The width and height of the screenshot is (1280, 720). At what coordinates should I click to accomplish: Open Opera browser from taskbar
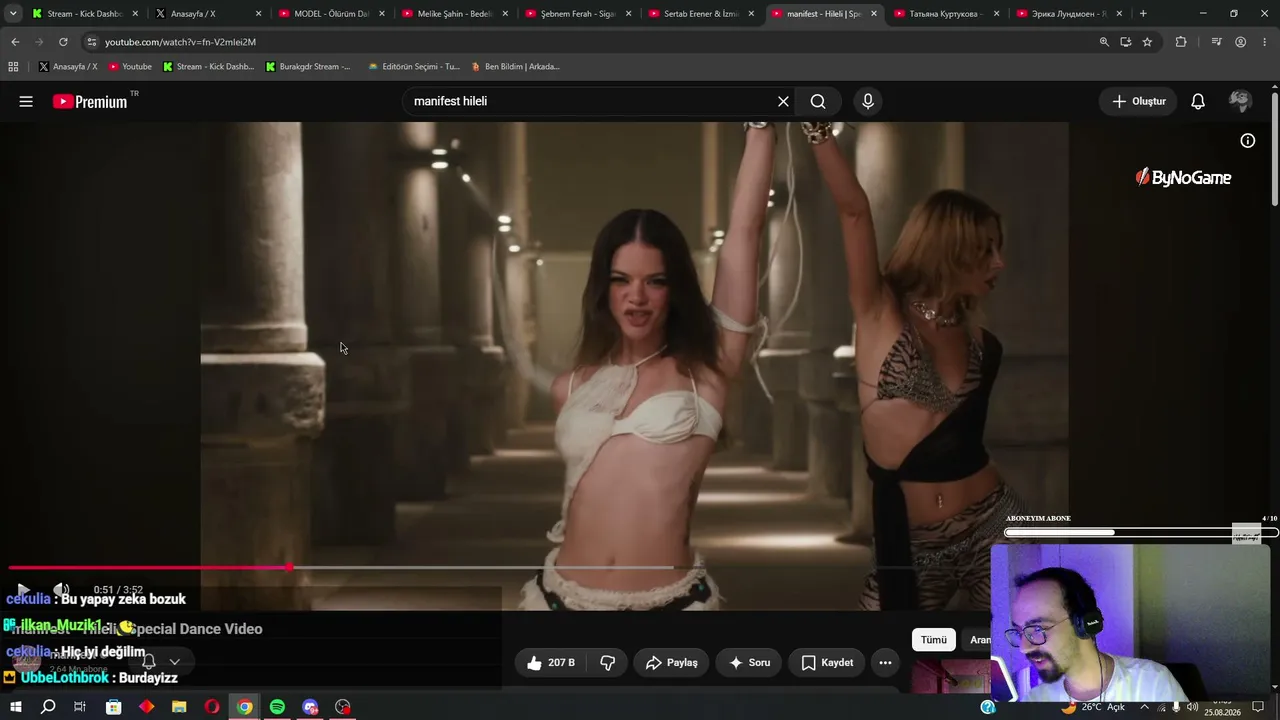[212, 707]
